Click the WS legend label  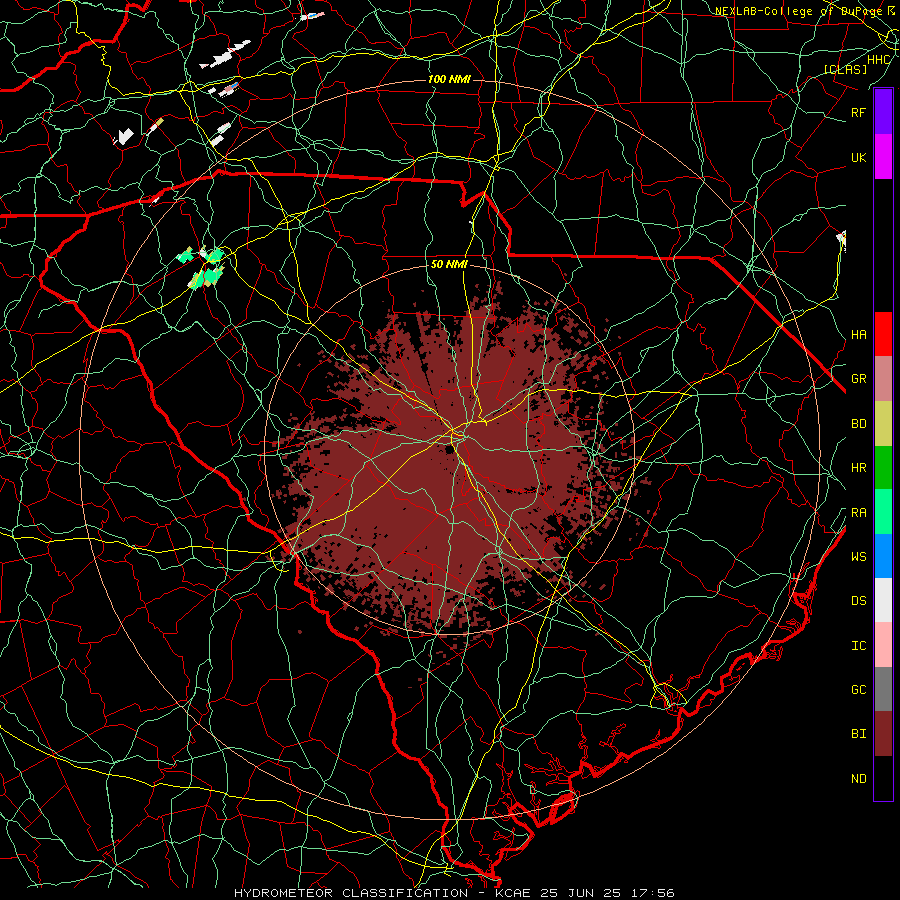[x=859, y=556]
